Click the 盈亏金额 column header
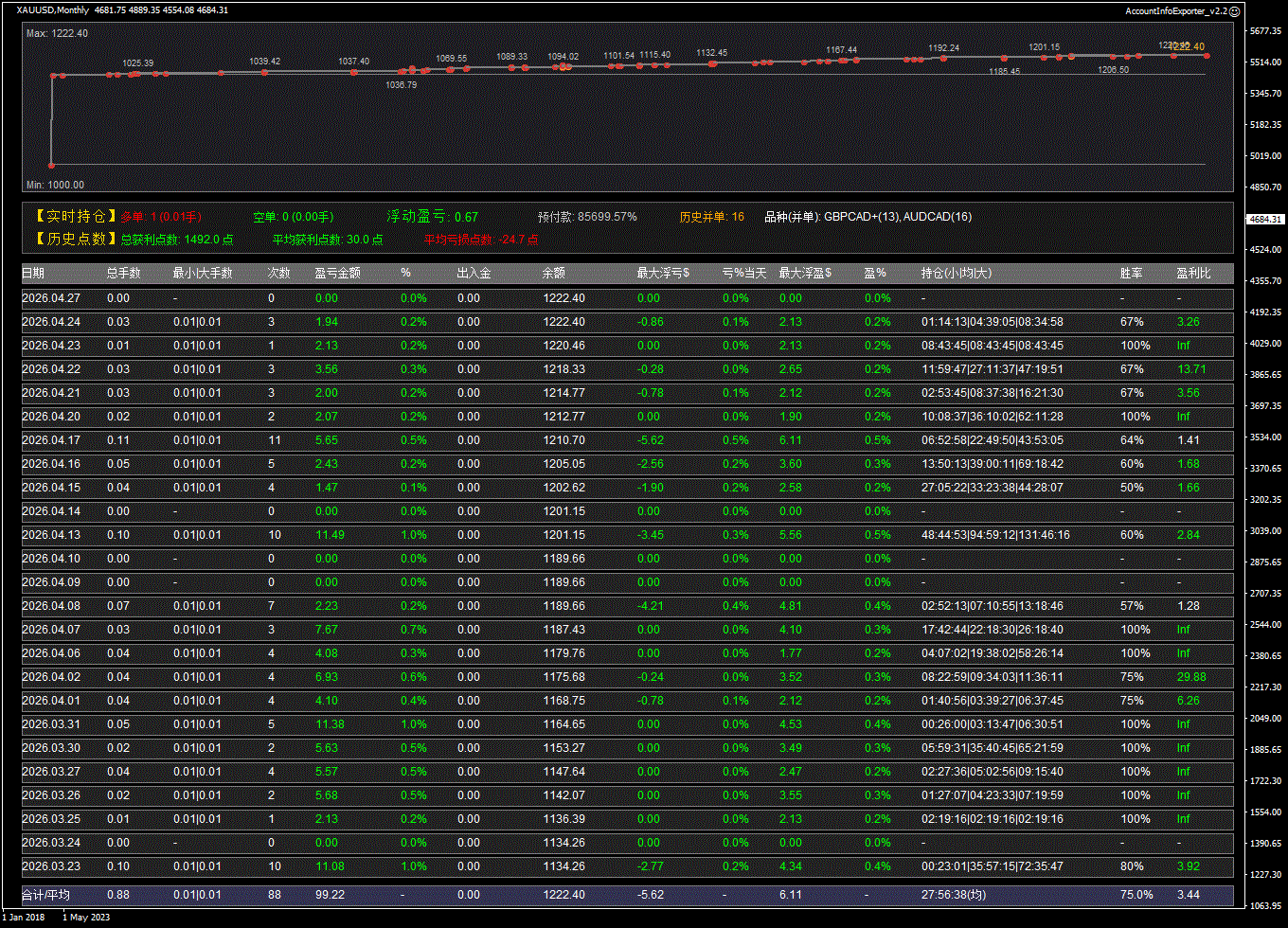Image resolution: width=1288 pixels, height=928 pixels. [337, 274]
